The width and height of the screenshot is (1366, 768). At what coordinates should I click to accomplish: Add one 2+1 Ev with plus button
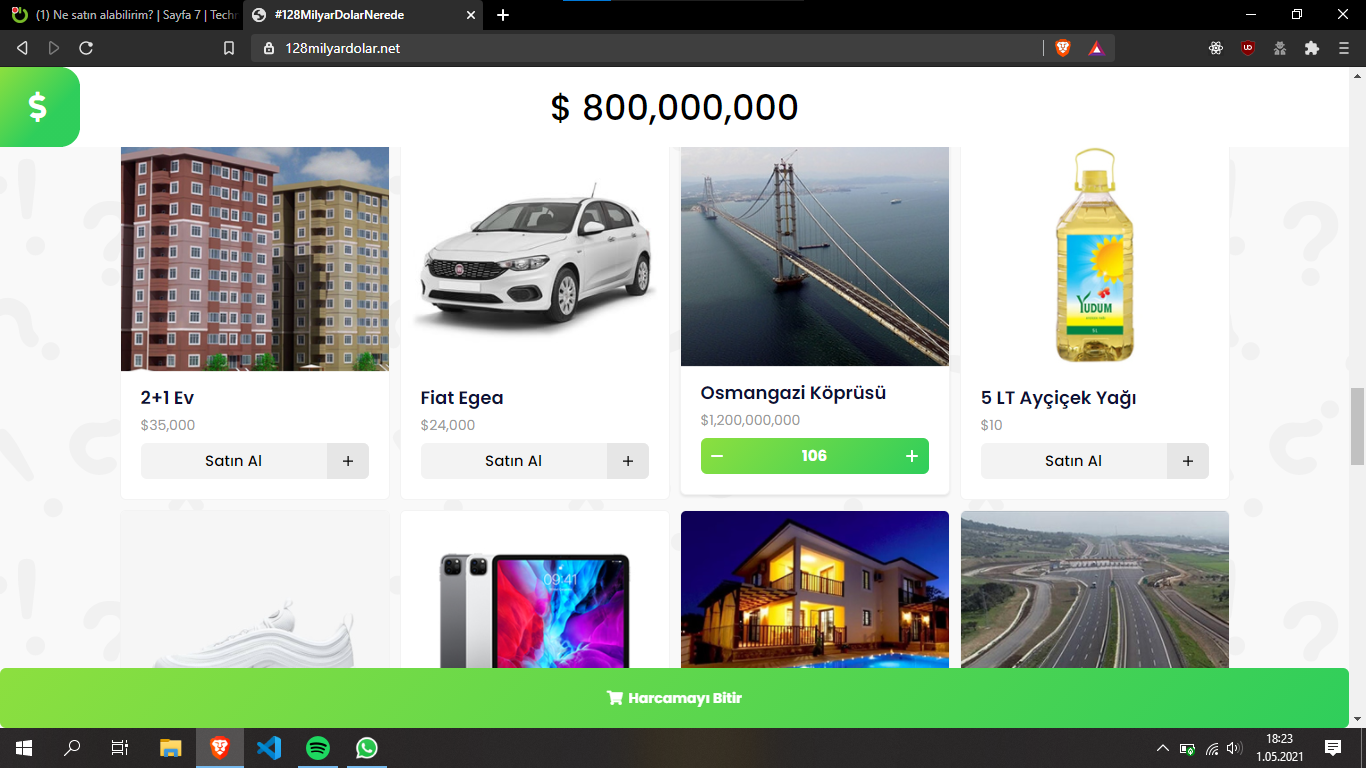pos(348,461)
